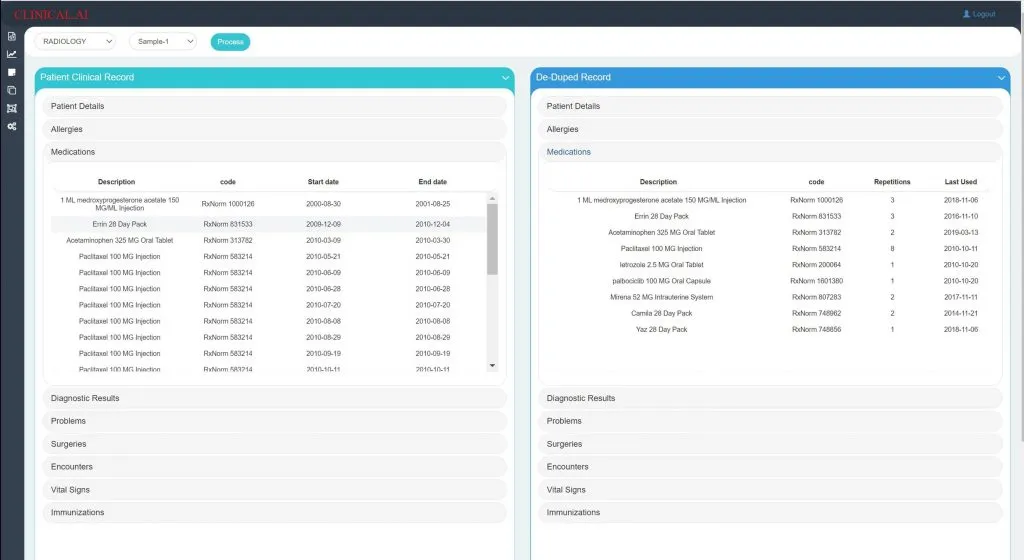This screenshot has height=560, width=1024.
Task: Expand Problems in Patient Clinical Record
Action: [x=274, y=421]
